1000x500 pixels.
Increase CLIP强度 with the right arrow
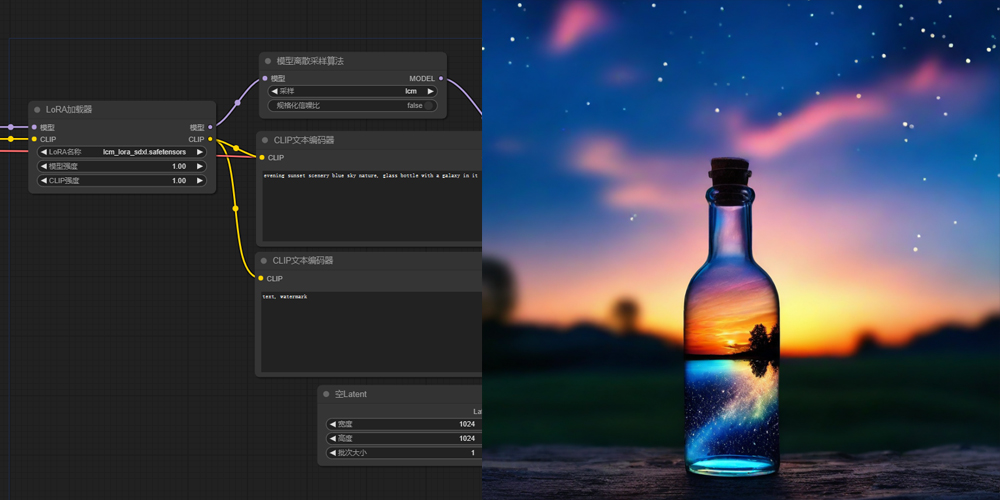tap(200, 180)
